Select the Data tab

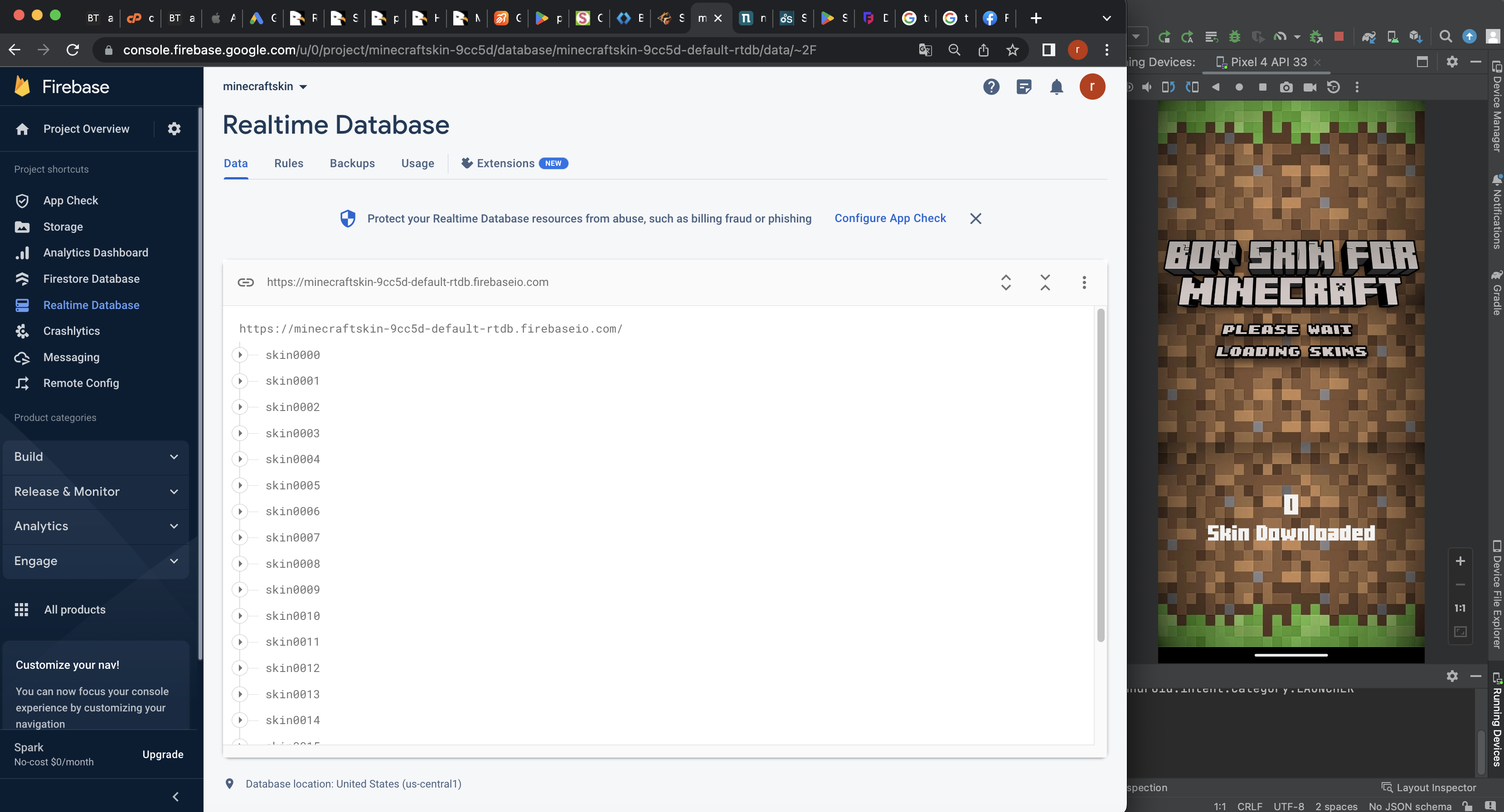click(235, 164)
